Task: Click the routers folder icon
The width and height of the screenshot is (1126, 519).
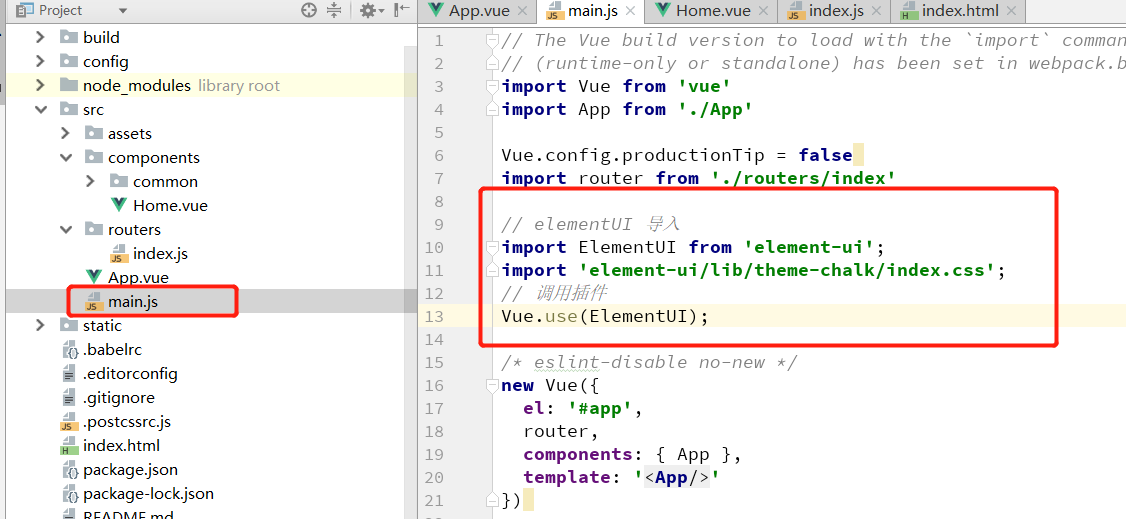Action: click(94, 230)
